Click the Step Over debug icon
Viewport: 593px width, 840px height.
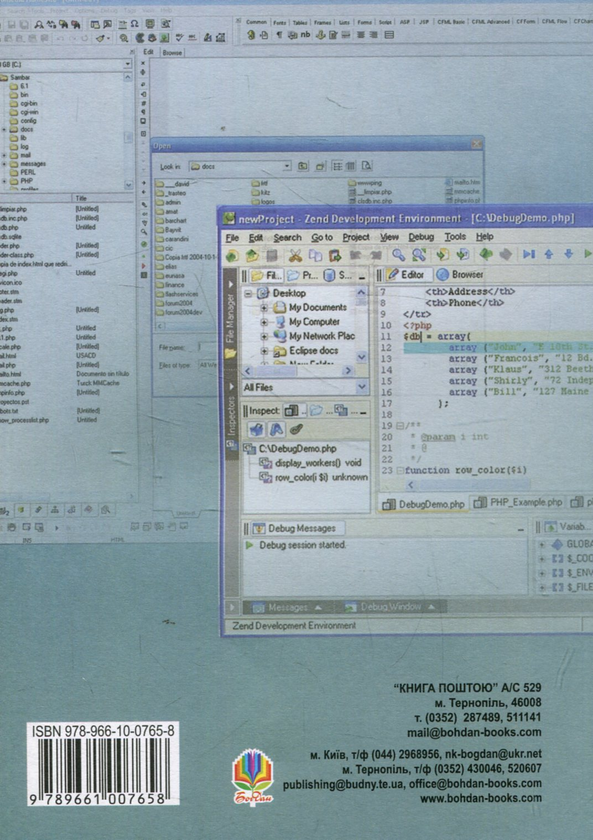(x=529, y=254)
